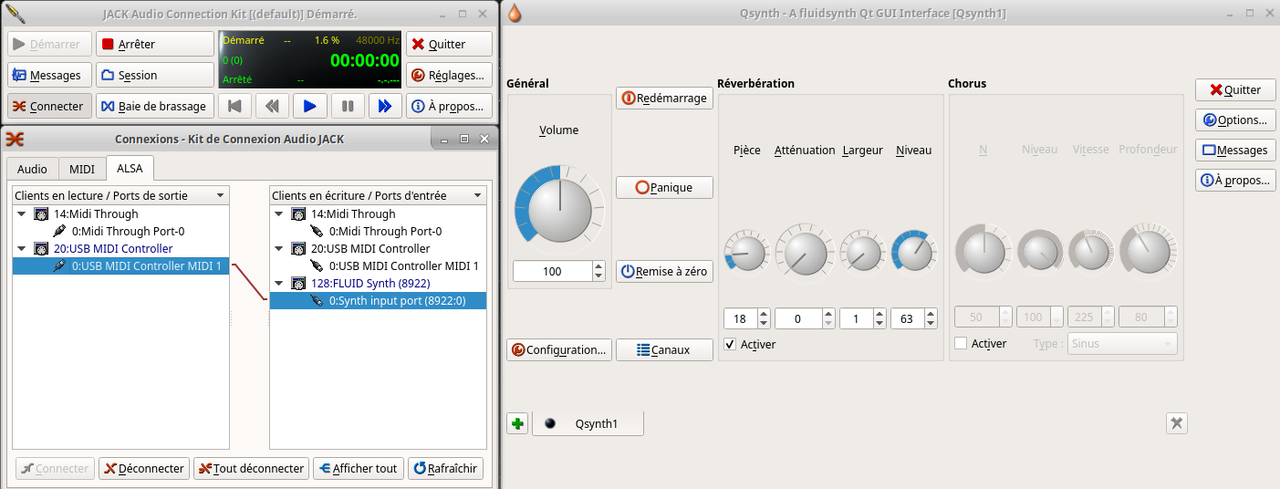Click the Pièce spinbox arrows showing 18
1280x489 pixels.
tap(764, 319)
